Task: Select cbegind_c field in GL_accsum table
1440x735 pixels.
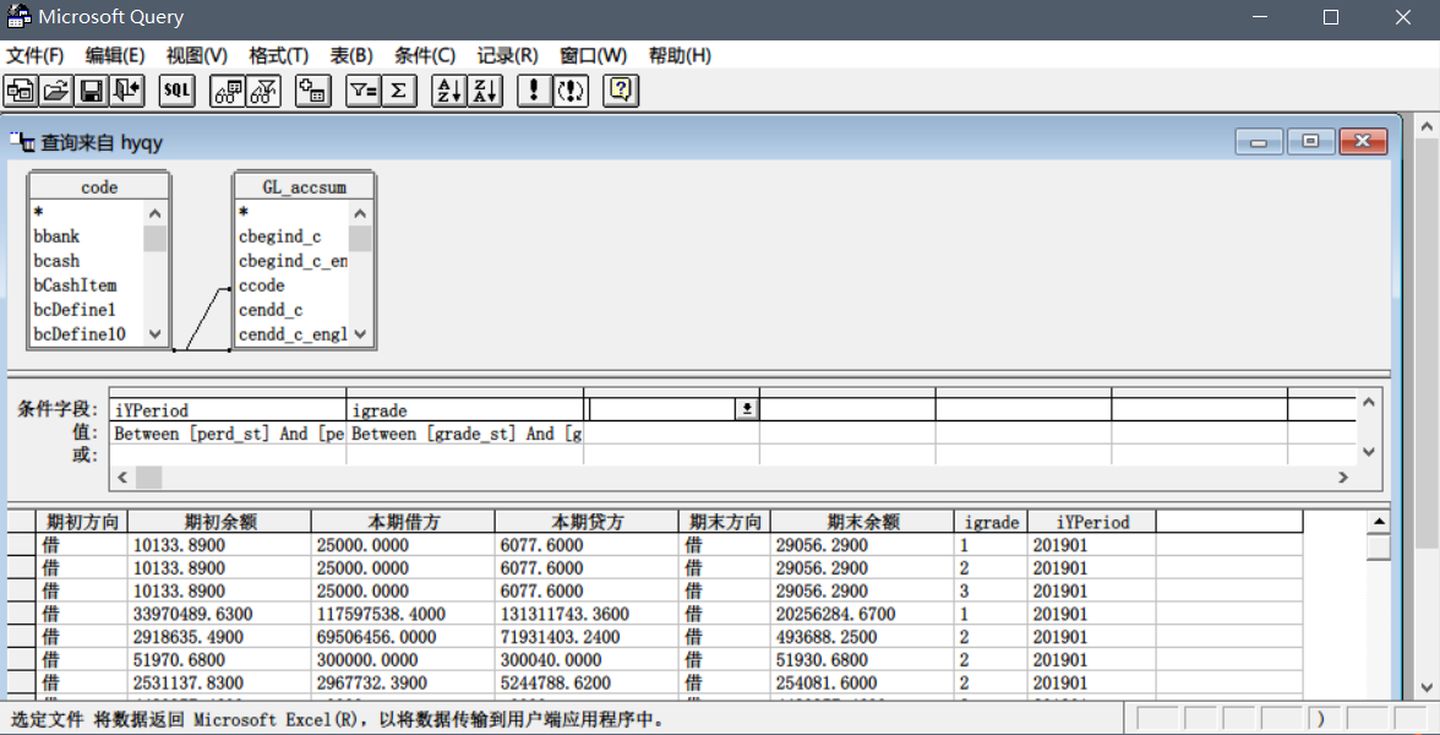Action: click(x=280, y=236)
